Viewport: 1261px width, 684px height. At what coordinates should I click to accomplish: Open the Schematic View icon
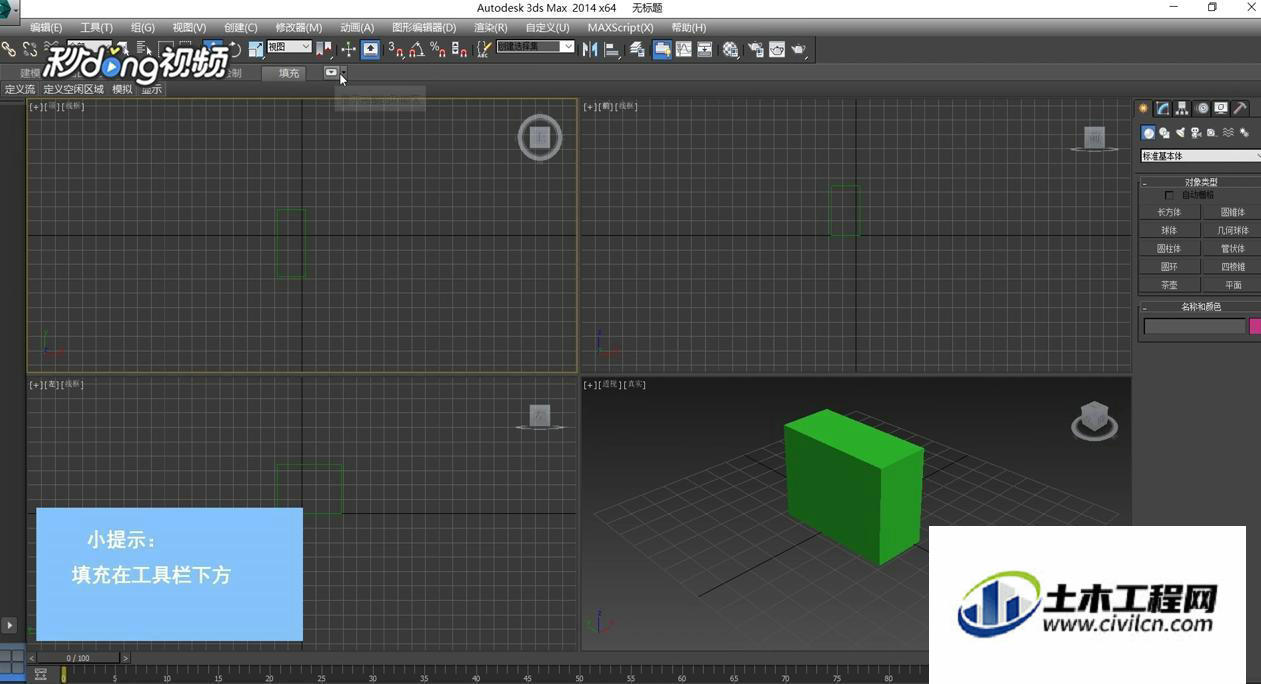pyautogui.click(x=705, y=49)
